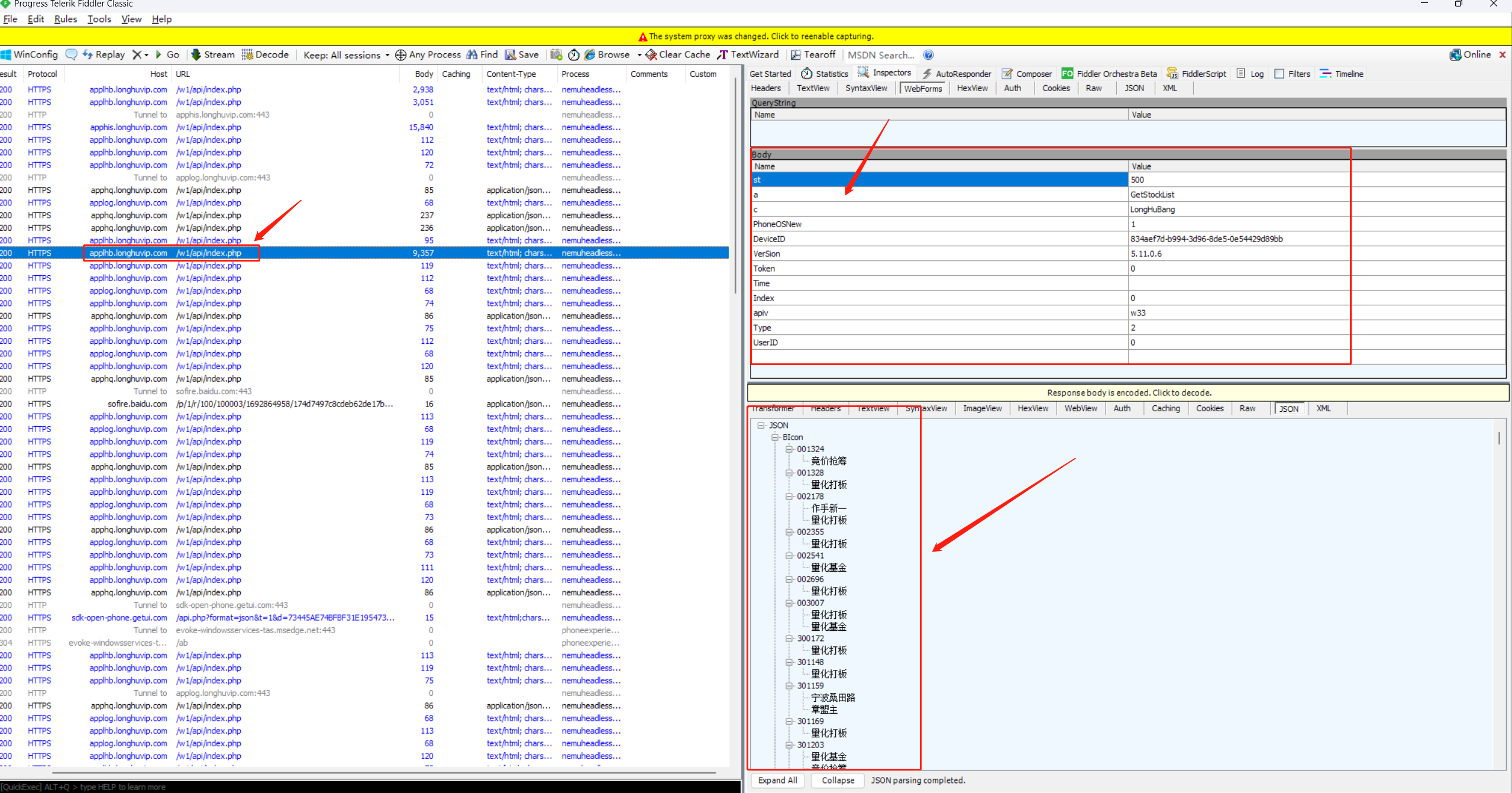Collapse the 001324 tree node

click(x=789, y=449)
